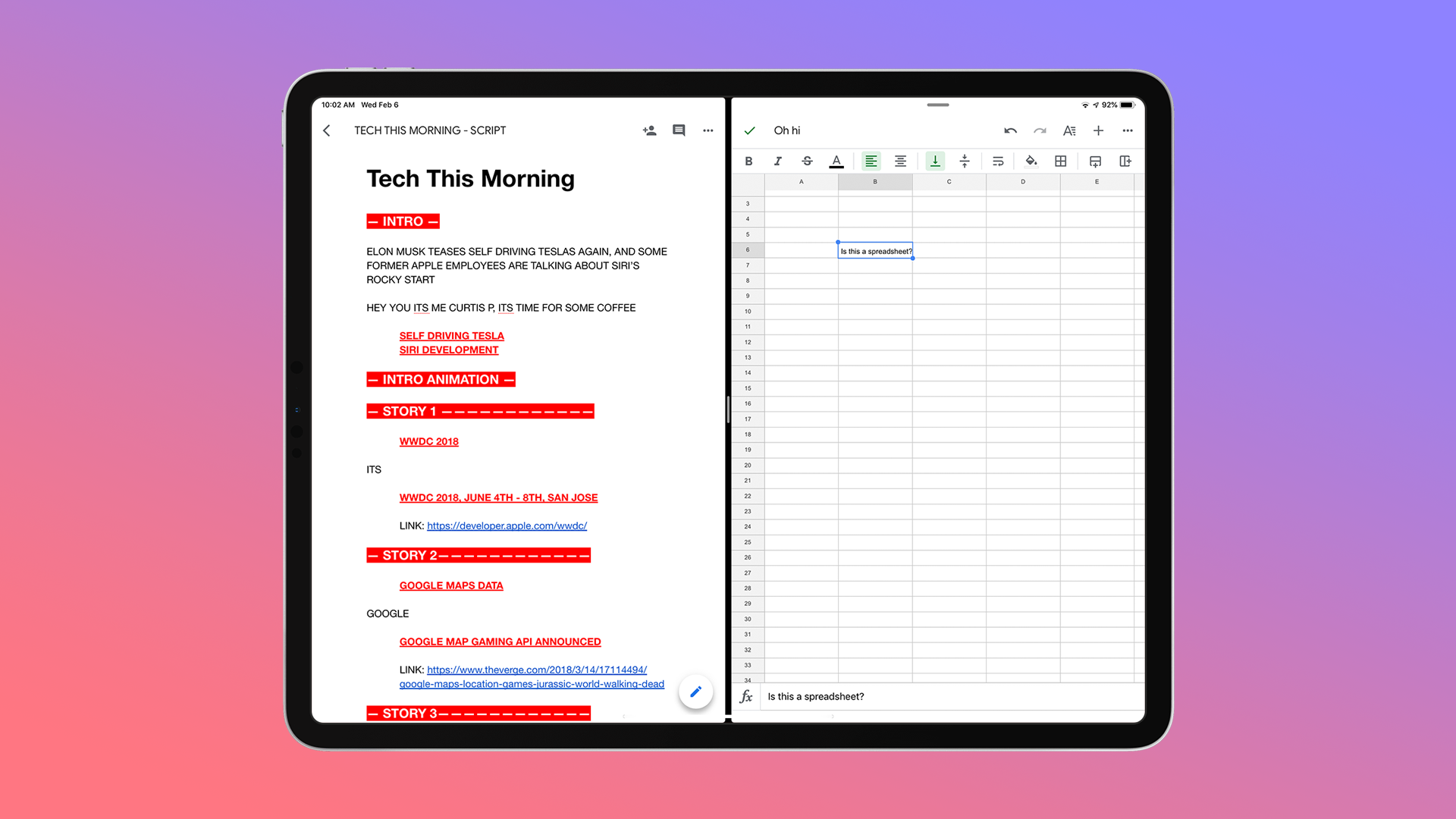Image resolution: width=1456 pixels, height=819 pixels.
Task: Select row 20 header
Action: (x=748, y=465)
